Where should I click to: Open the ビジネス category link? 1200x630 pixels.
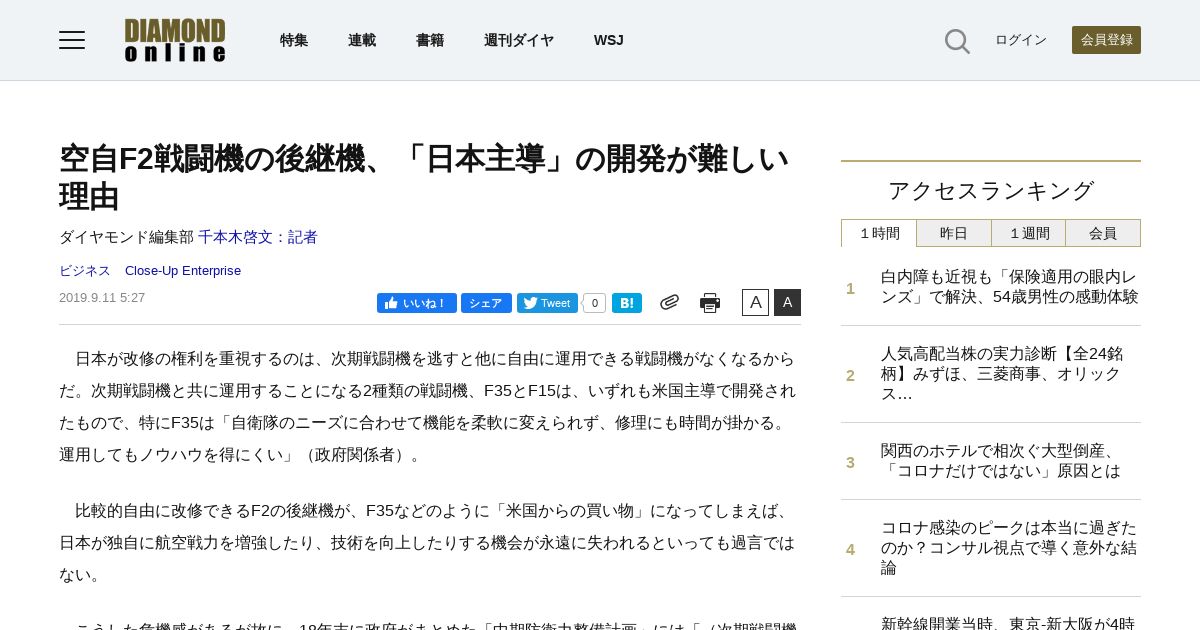pyautogui.click(x=85, y=271)
